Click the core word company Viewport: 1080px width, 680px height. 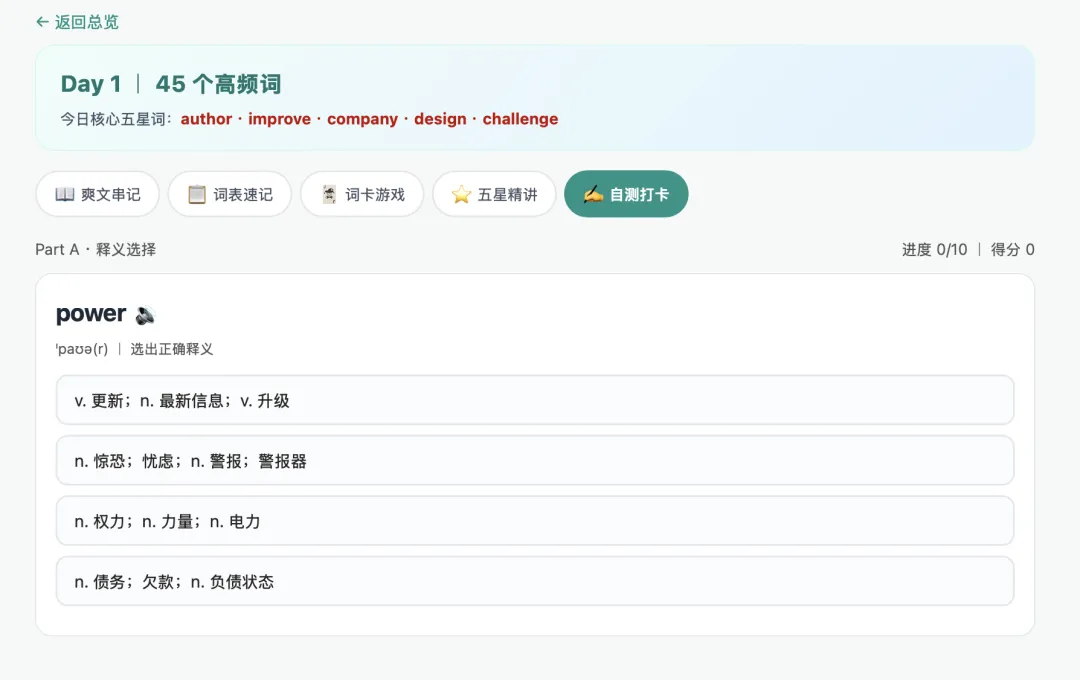[x=362, y=119]
